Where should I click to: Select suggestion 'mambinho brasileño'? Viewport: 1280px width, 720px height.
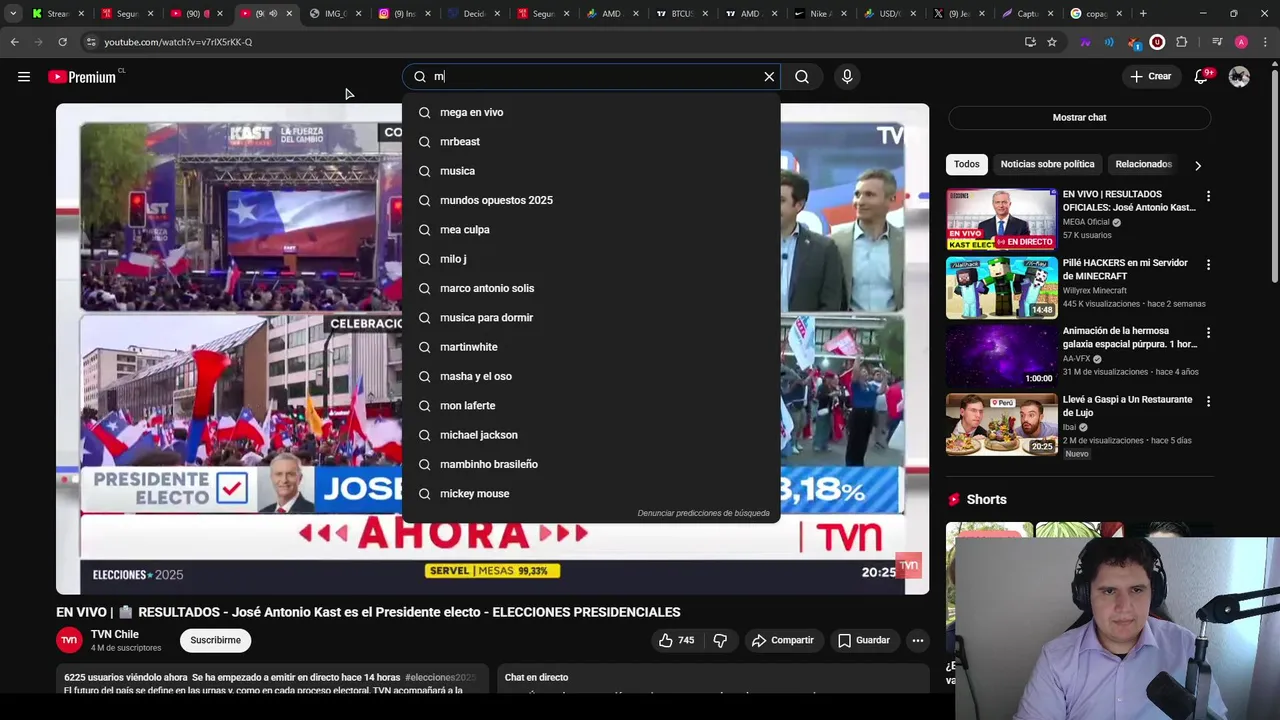point(591,464)
